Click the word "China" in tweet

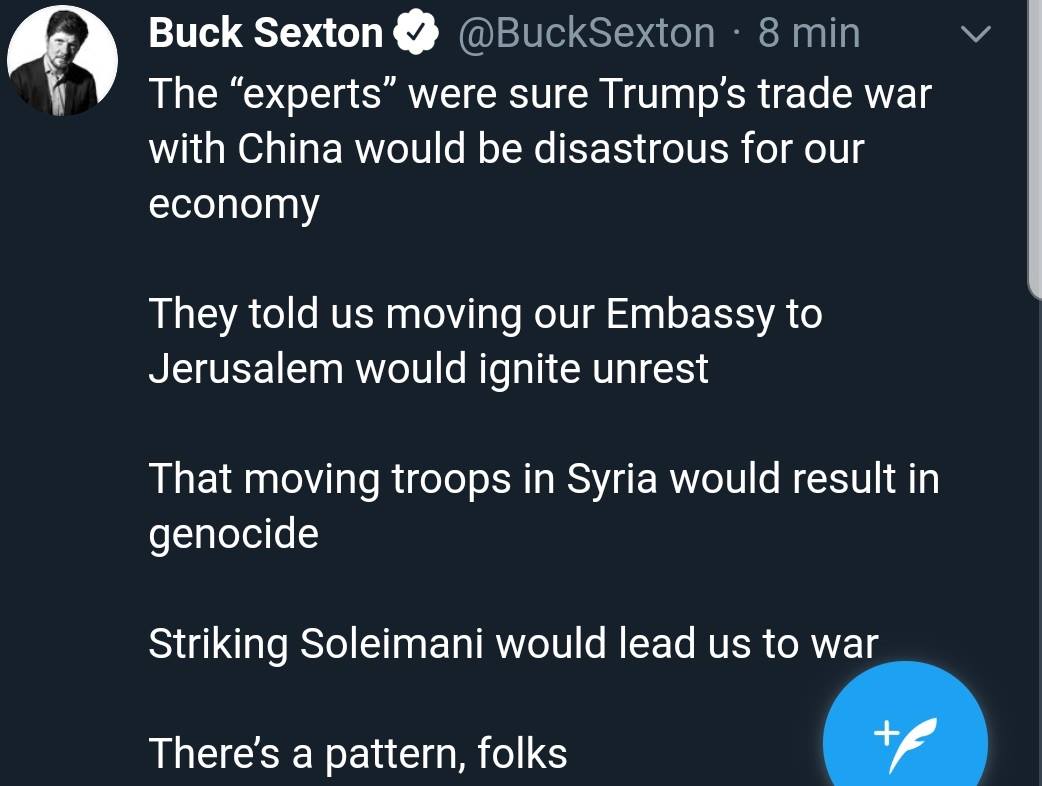pyautogui.click(x=290, y=148)
